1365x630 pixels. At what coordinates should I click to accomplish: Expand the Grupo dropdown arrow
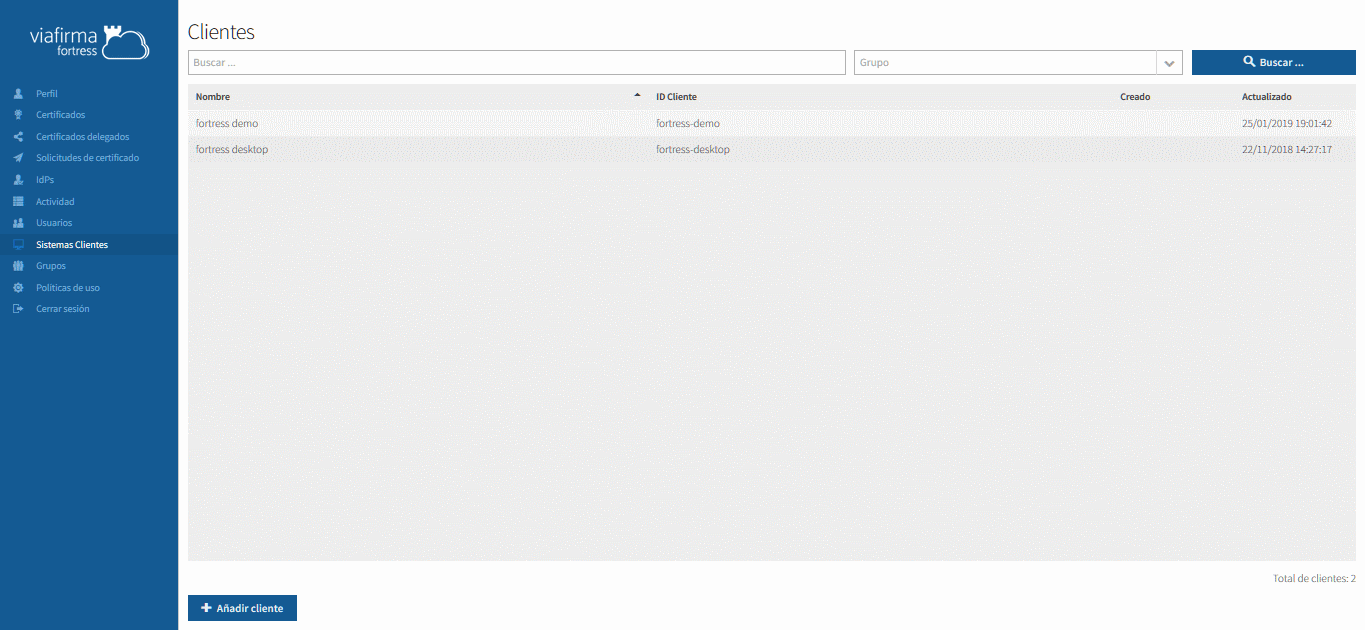[x=1169, y=63]
